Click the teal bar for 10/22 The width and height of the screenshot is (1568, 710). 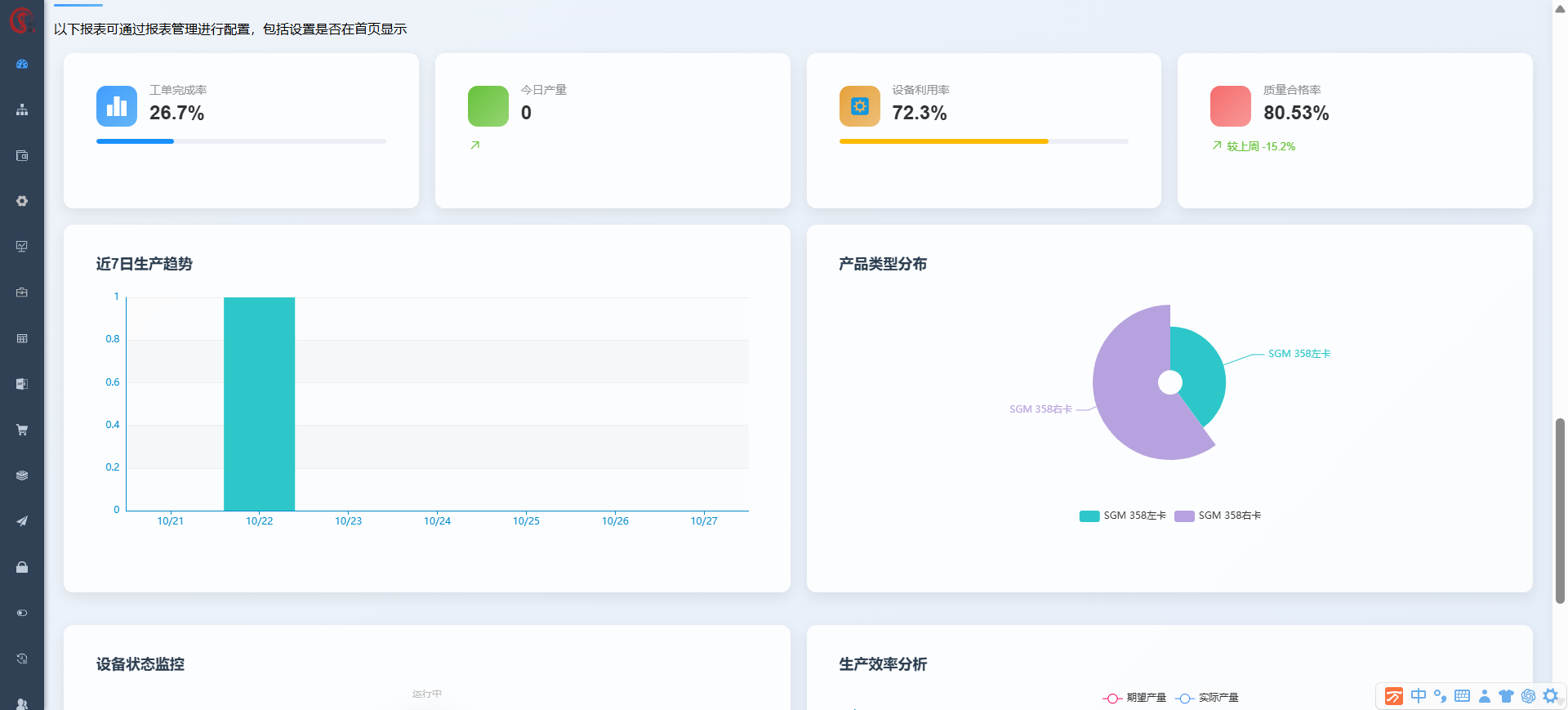click(259, 404)
